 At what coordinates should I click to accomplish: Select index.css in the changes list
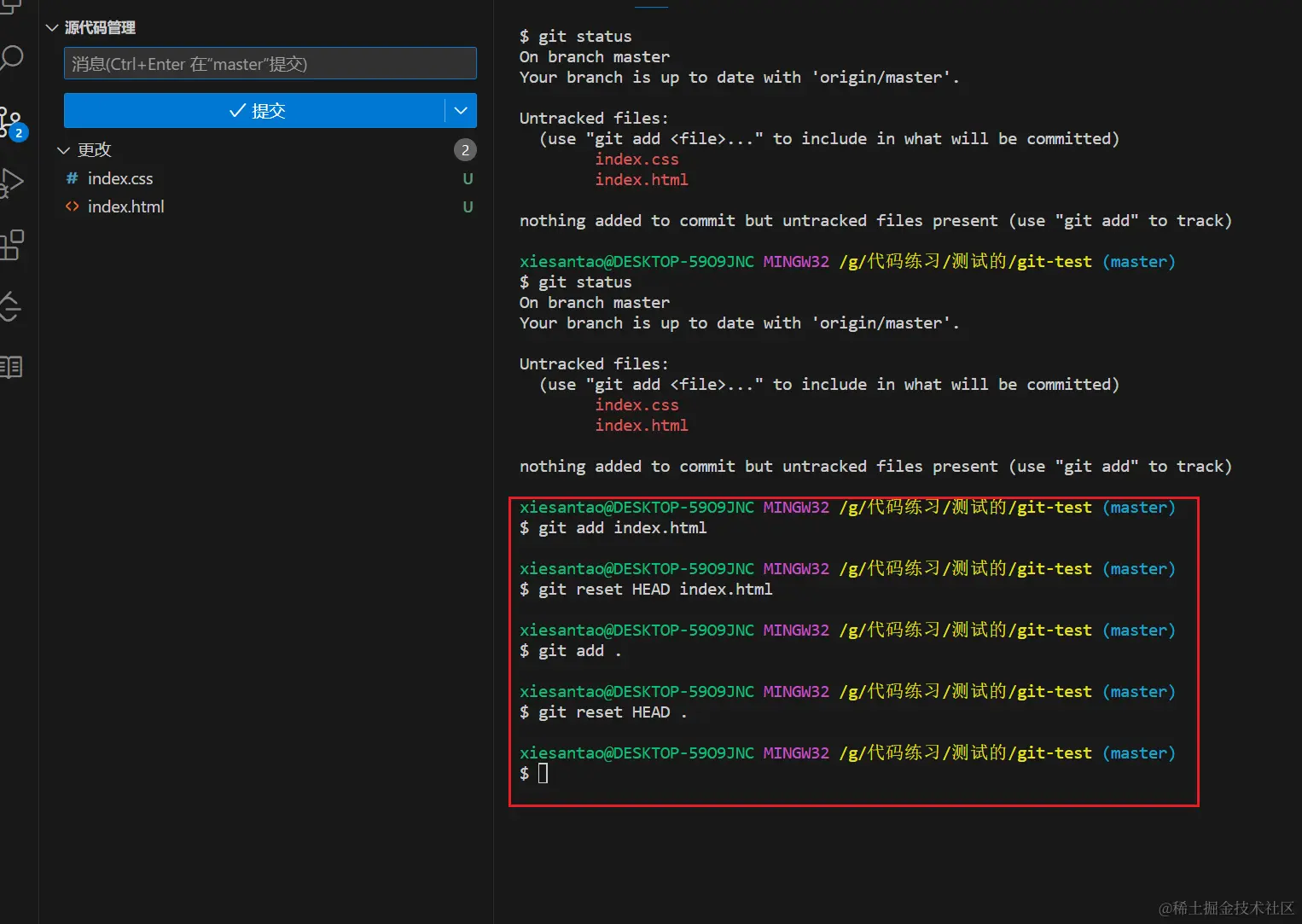click(x=120, y=178)
